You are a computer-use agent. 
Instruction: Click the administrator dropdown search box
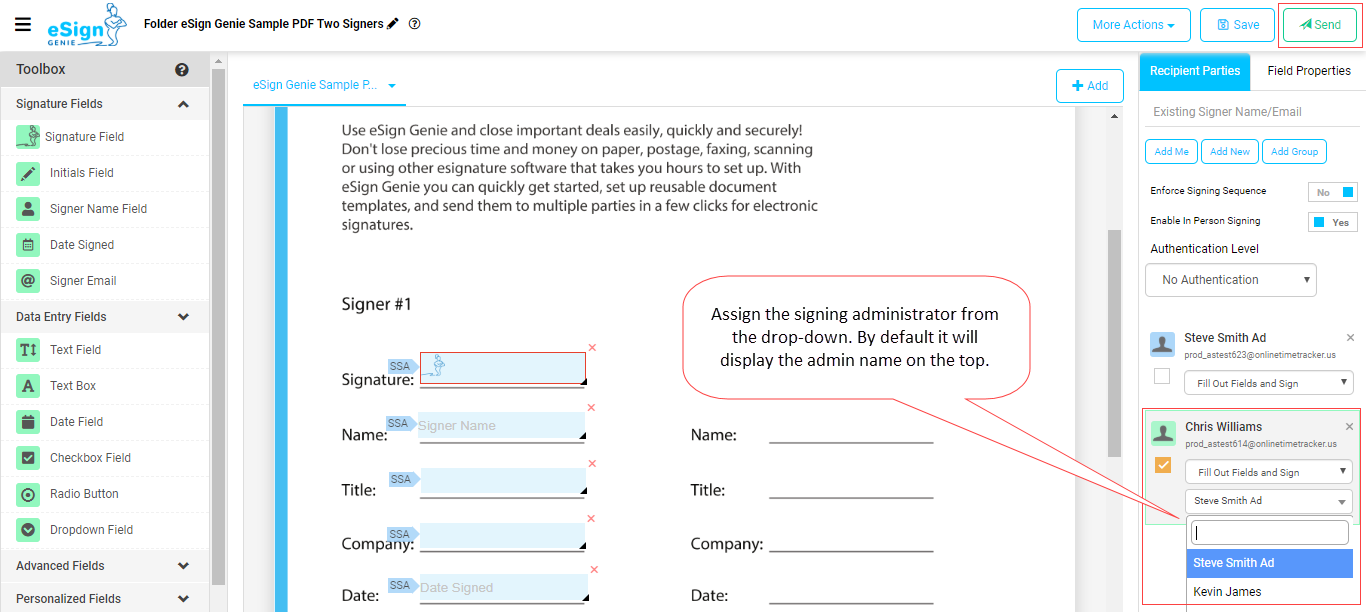pyautogui.click(x=1270, y=532)
